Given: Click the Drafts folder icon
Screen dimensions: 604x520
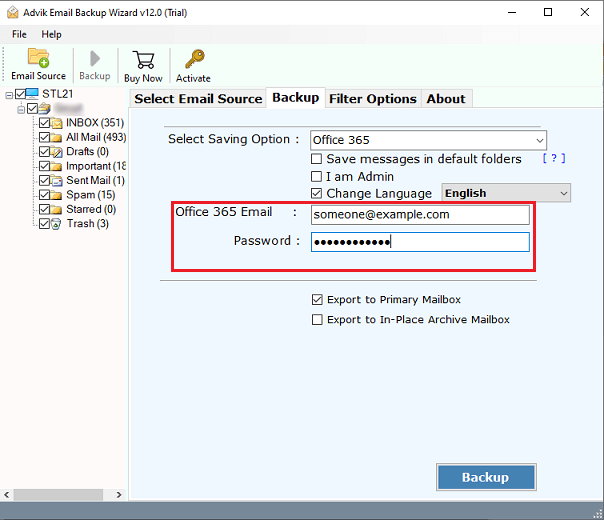Looking at the screenshot, I should [x=56, y=152].
